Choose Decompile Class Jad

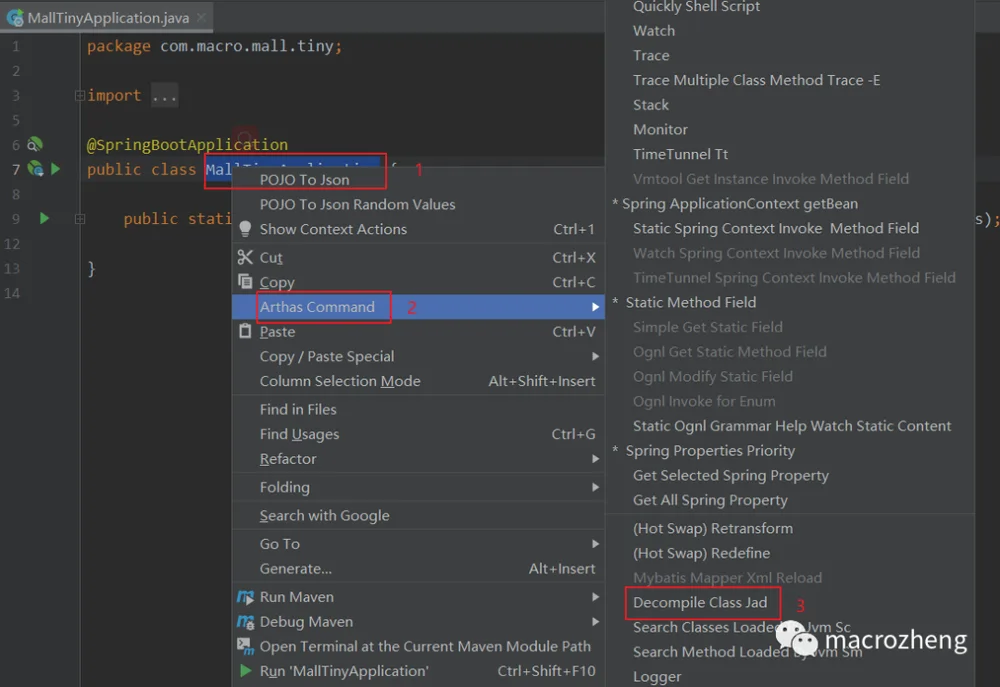click(x=700, y=603)
